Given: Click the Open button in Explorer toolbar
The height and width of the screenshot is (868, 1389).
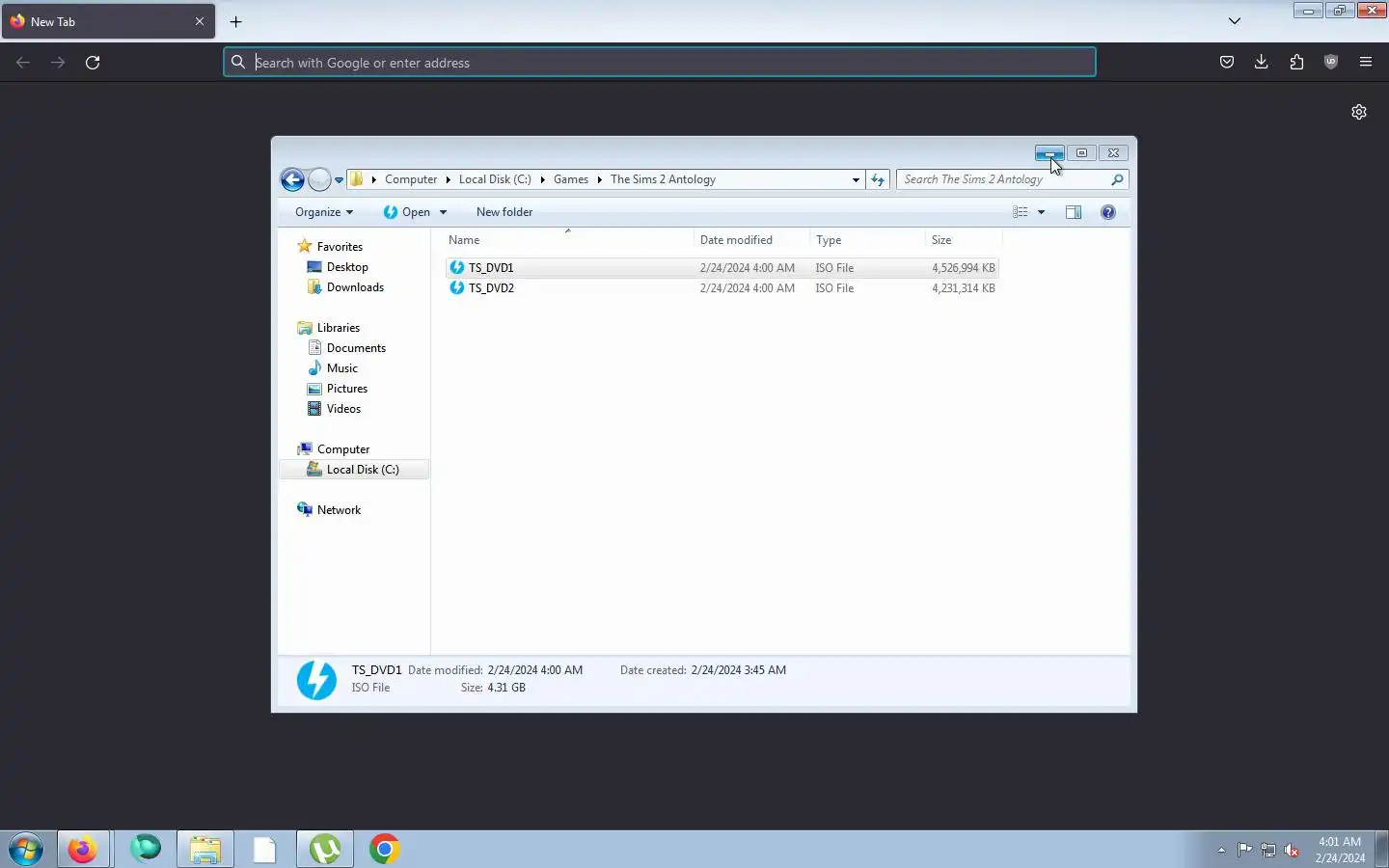Looking at the screenshot, I should click(x=407, y=212).
